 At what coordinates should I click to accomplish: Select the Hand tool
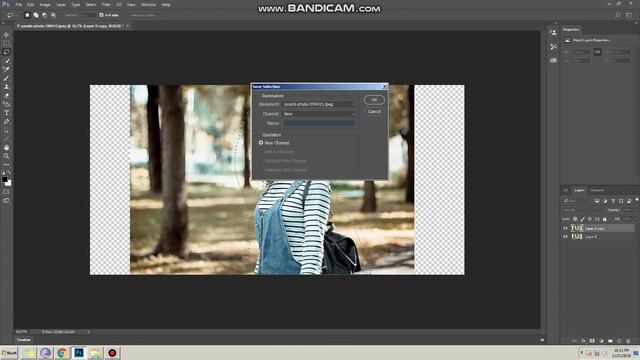6,147
